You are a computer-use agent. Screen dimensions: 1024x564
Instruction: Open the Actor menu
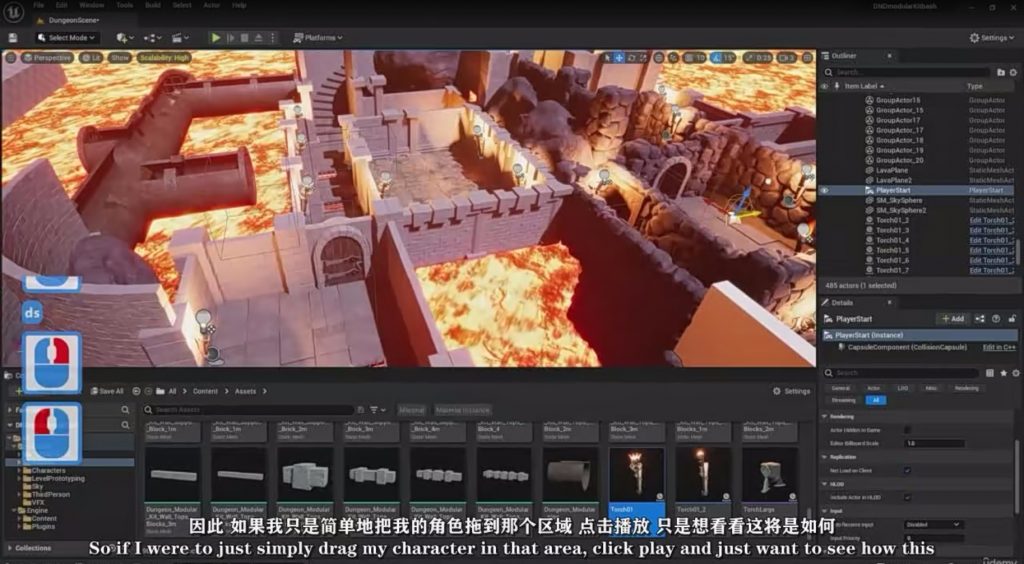tap(211, 5)
